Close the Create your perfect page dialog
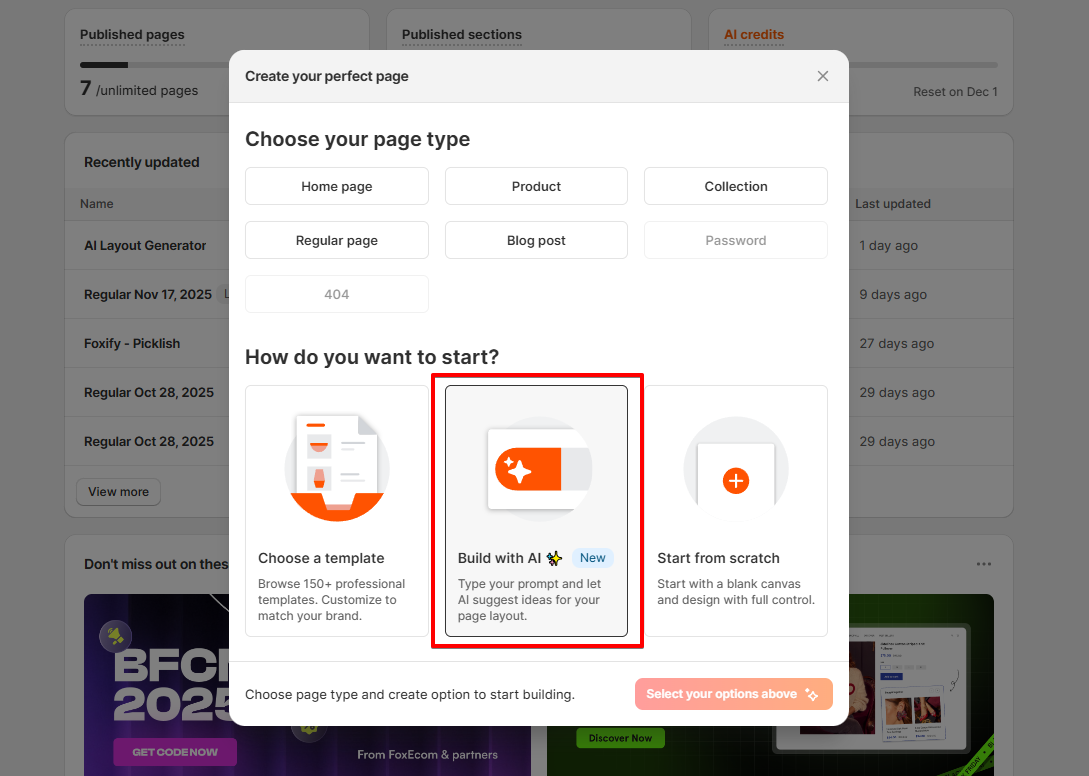The image size is (1089, 776). (822, 76)
